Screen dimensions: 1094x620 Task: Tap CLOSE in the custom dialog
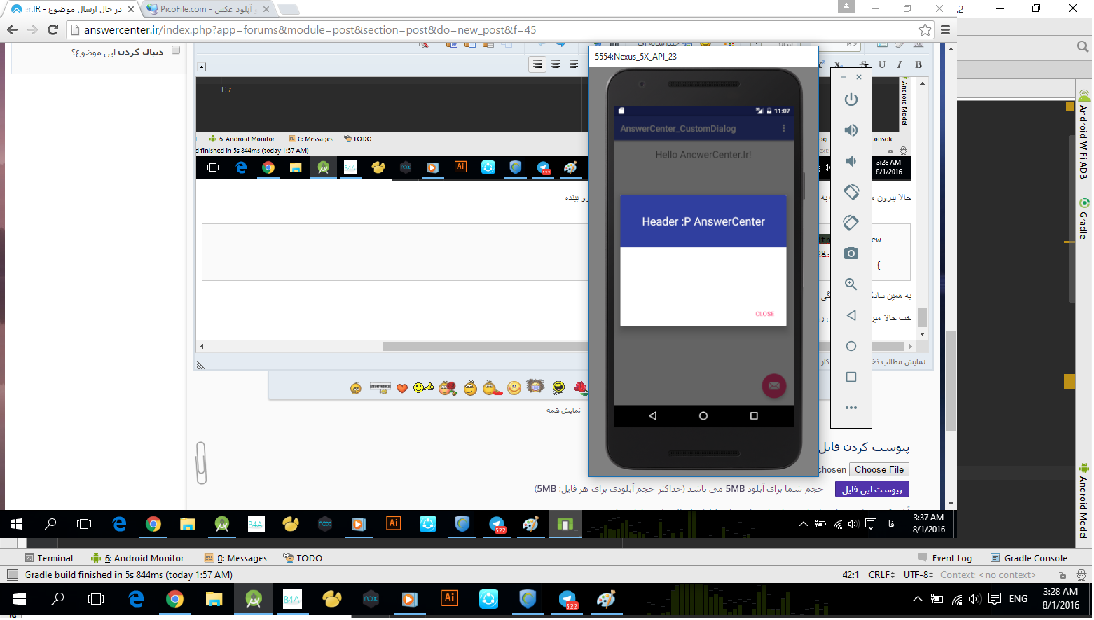(764, 314)
